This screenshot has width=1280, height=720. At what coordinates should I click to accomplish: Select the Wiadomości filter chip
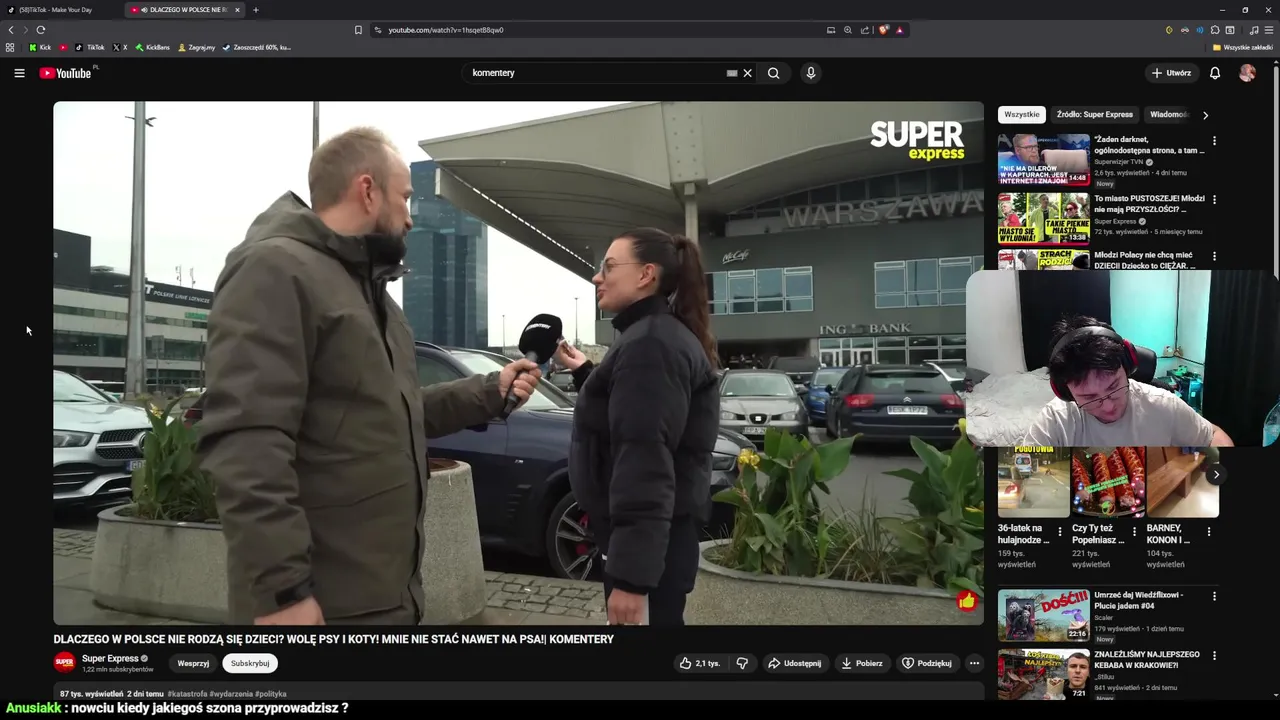[1169, 114]
